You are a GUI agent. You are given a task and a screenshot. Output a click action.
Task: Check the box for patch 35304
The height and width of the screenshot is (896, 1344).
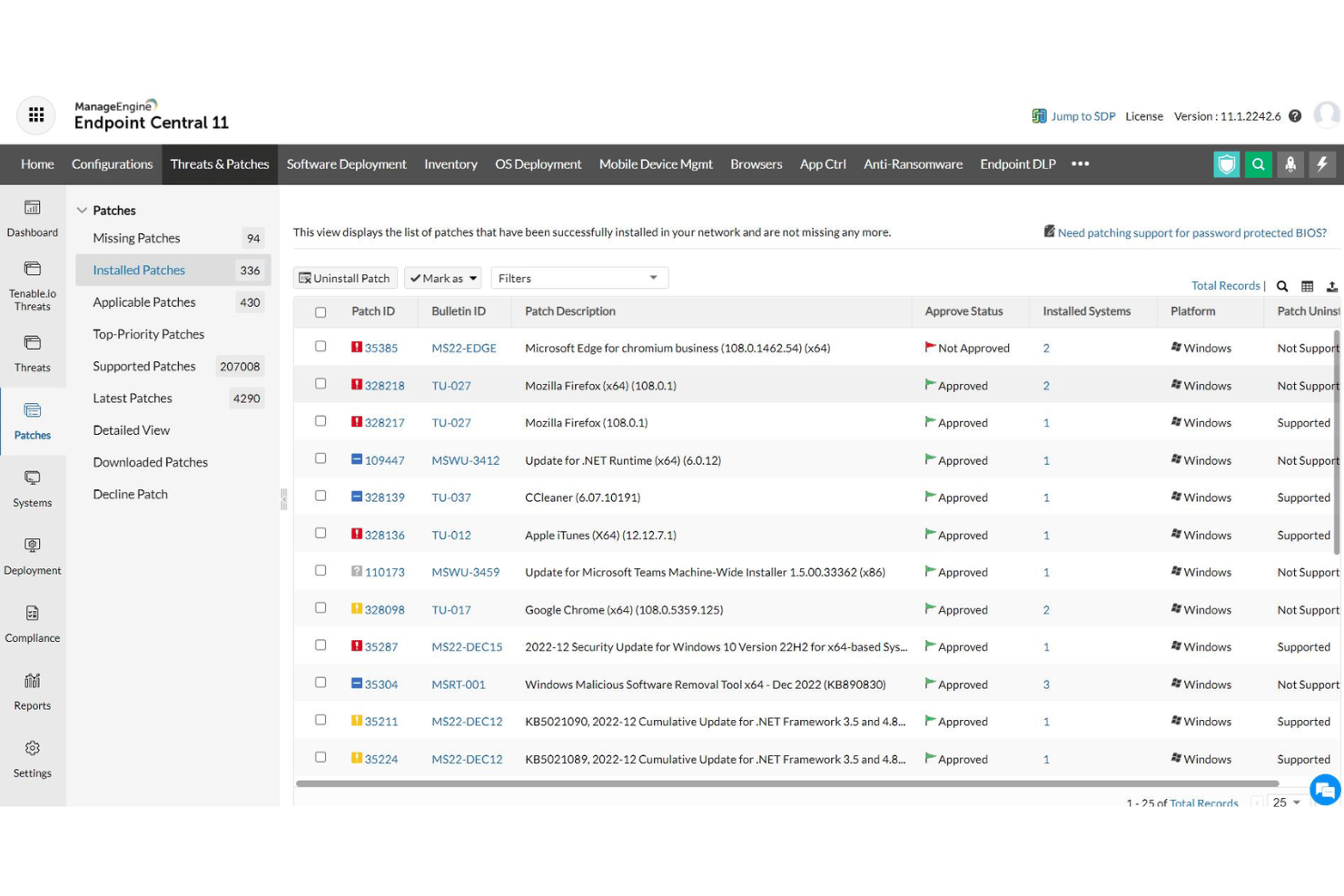click(321, 682)
